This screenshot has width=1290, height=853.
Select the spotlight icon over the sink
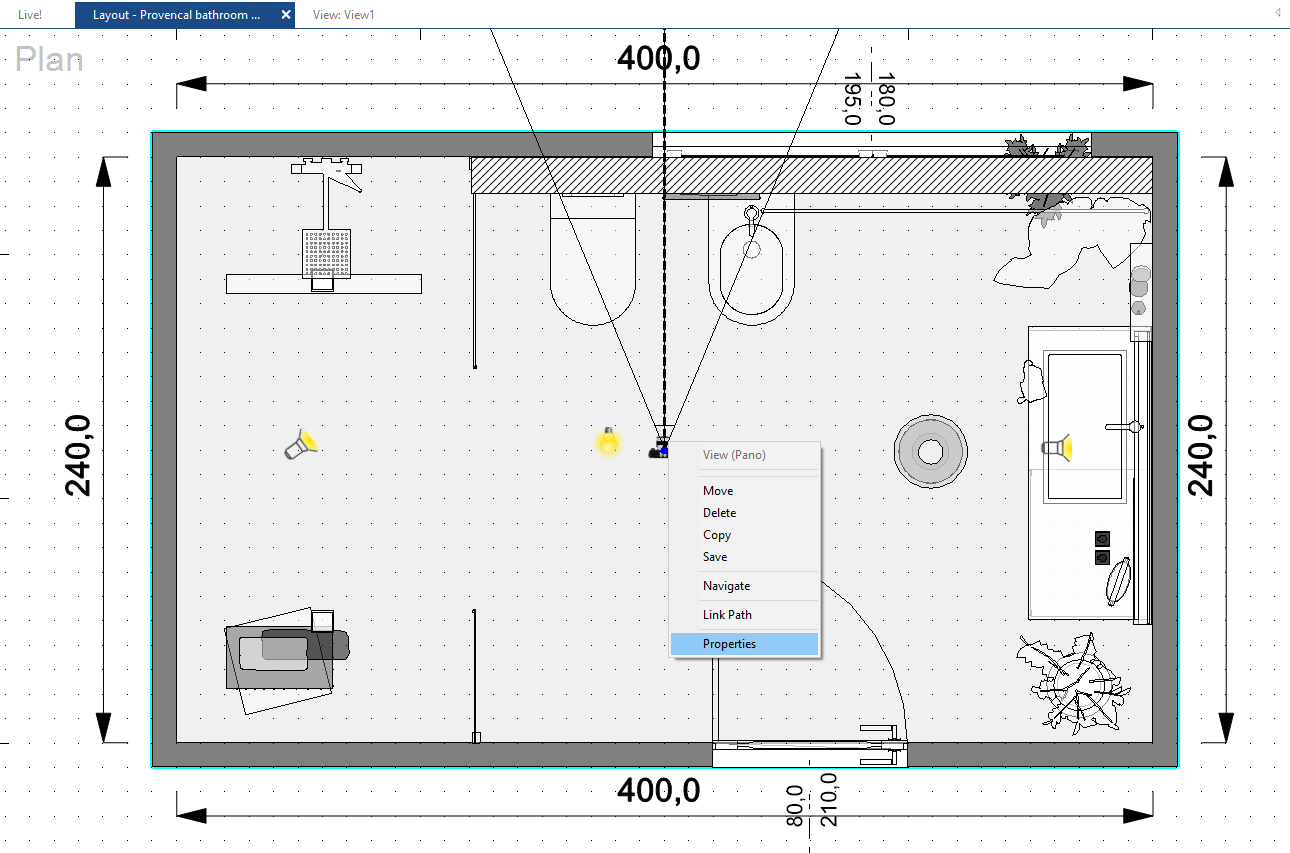click(1058, 447)
